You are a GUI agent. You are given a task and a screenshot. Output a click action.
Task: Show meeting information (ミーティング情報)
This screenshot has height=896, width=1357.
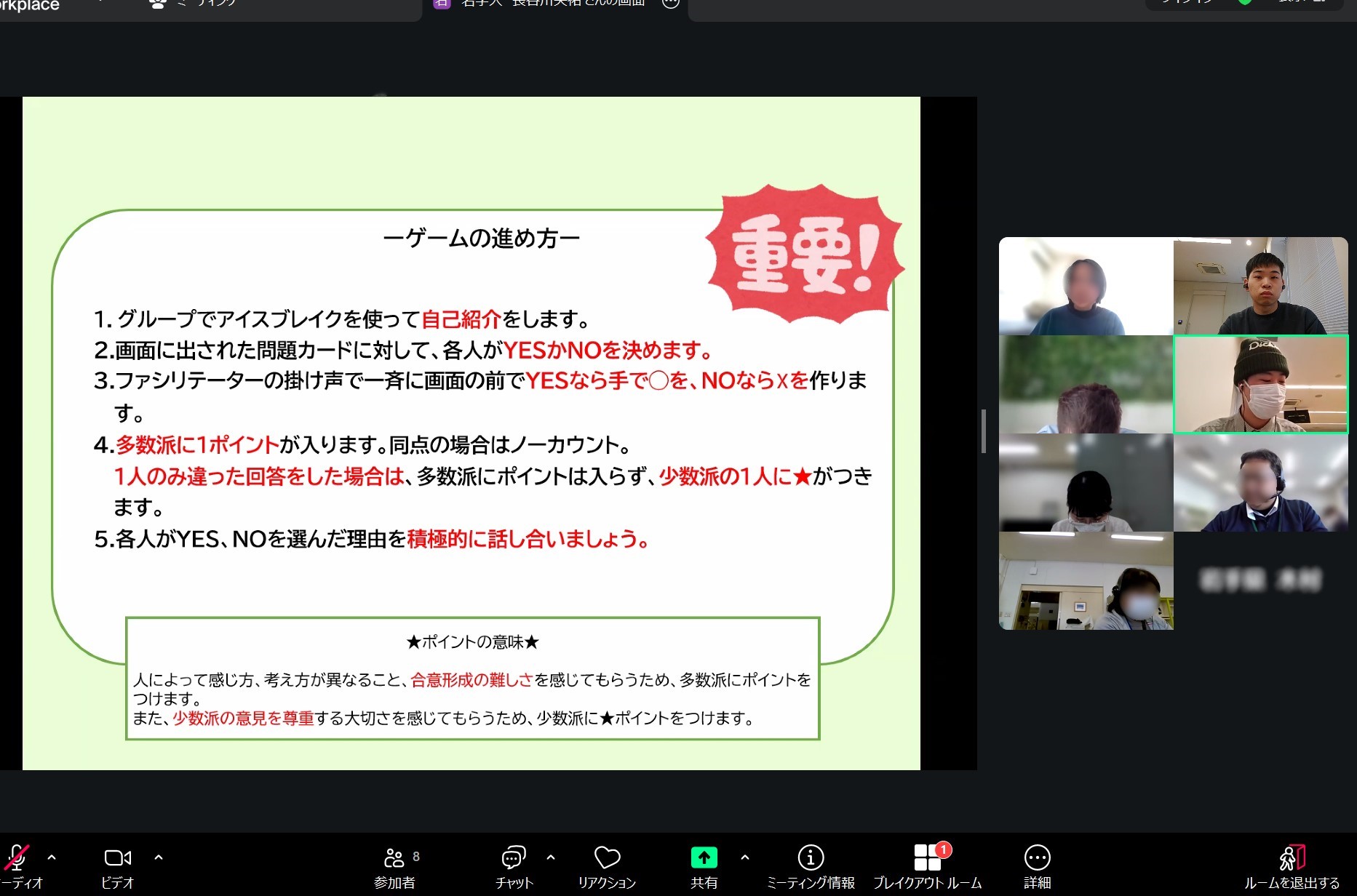pyautogui.click(x=811, y=858)
